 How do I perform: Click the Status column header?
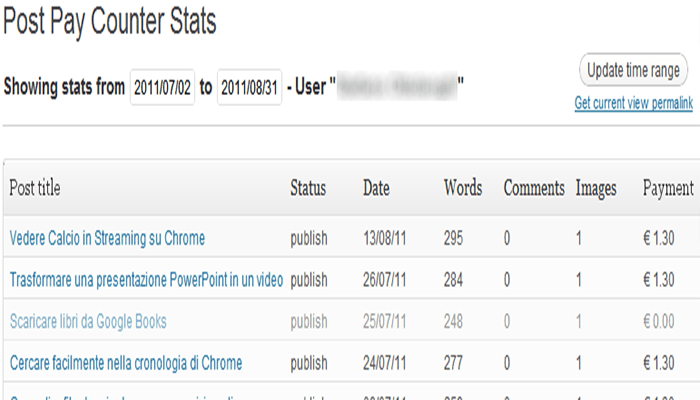pos(308,188)
